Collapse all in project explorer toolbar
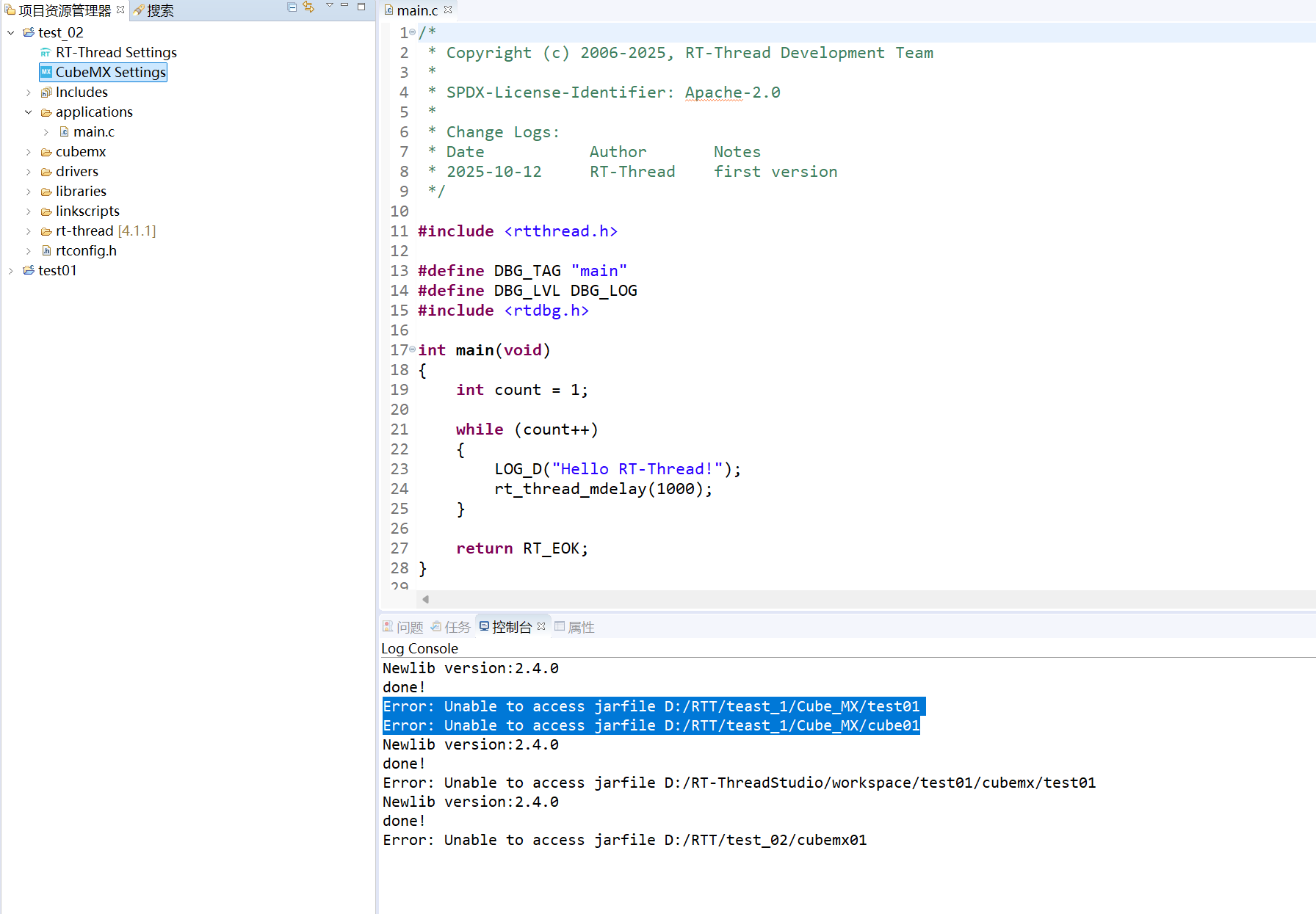 292,7
